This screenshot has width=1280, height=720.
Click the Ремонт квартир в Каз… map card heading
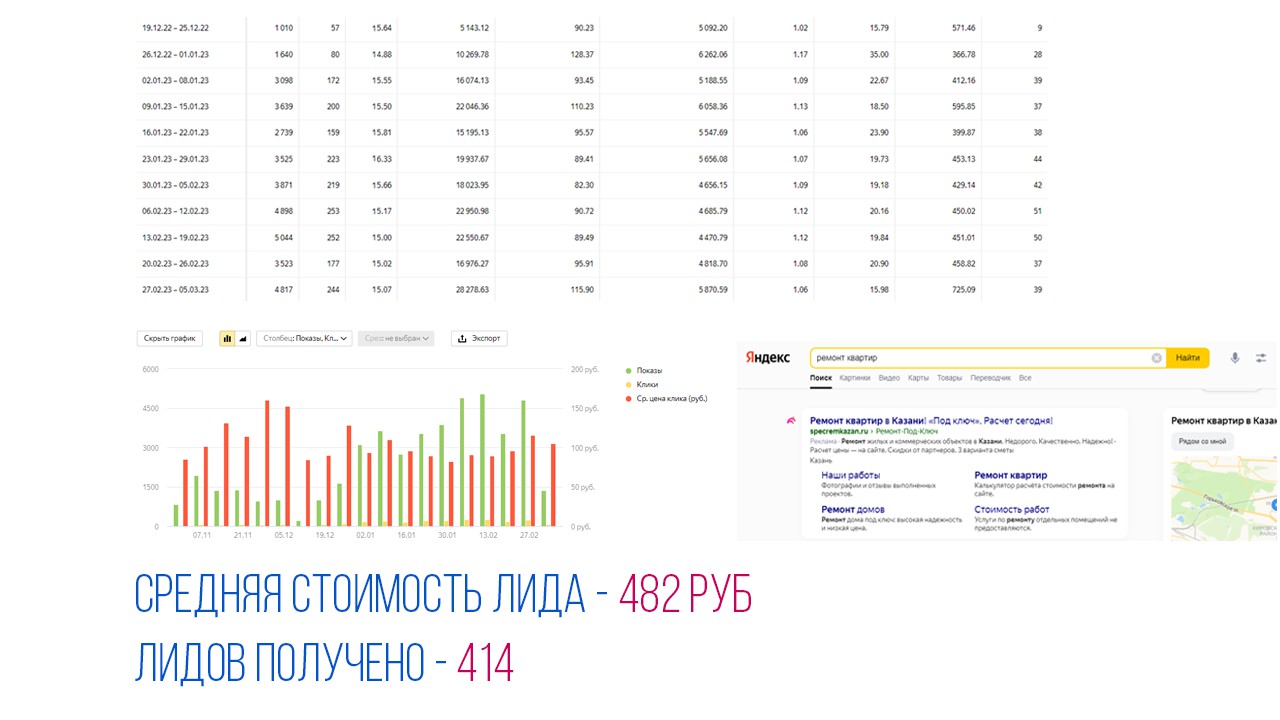[x=1223, y=421]
